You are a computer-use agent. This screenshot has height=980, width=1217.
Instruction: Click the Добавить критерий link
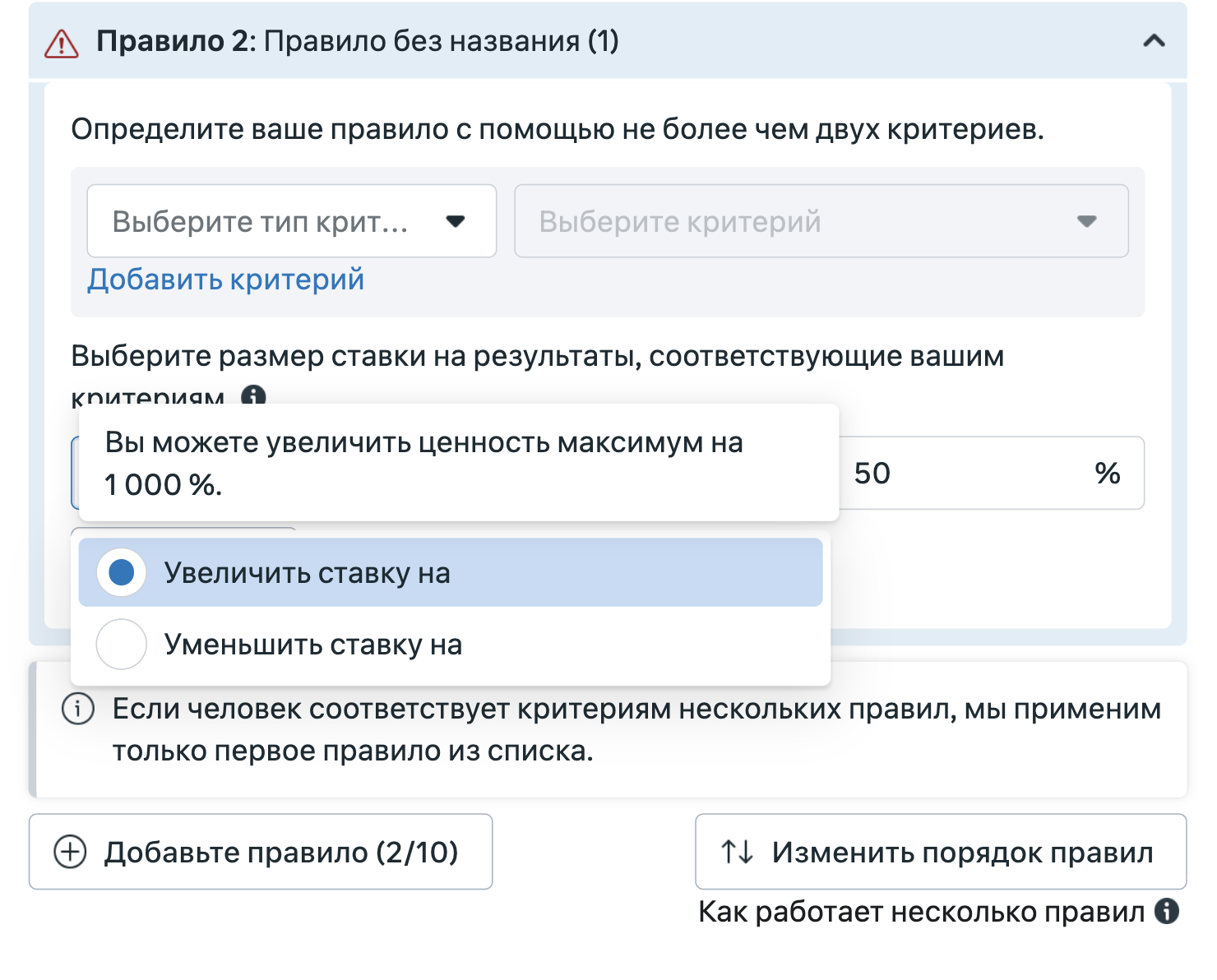tap(226, 280)
